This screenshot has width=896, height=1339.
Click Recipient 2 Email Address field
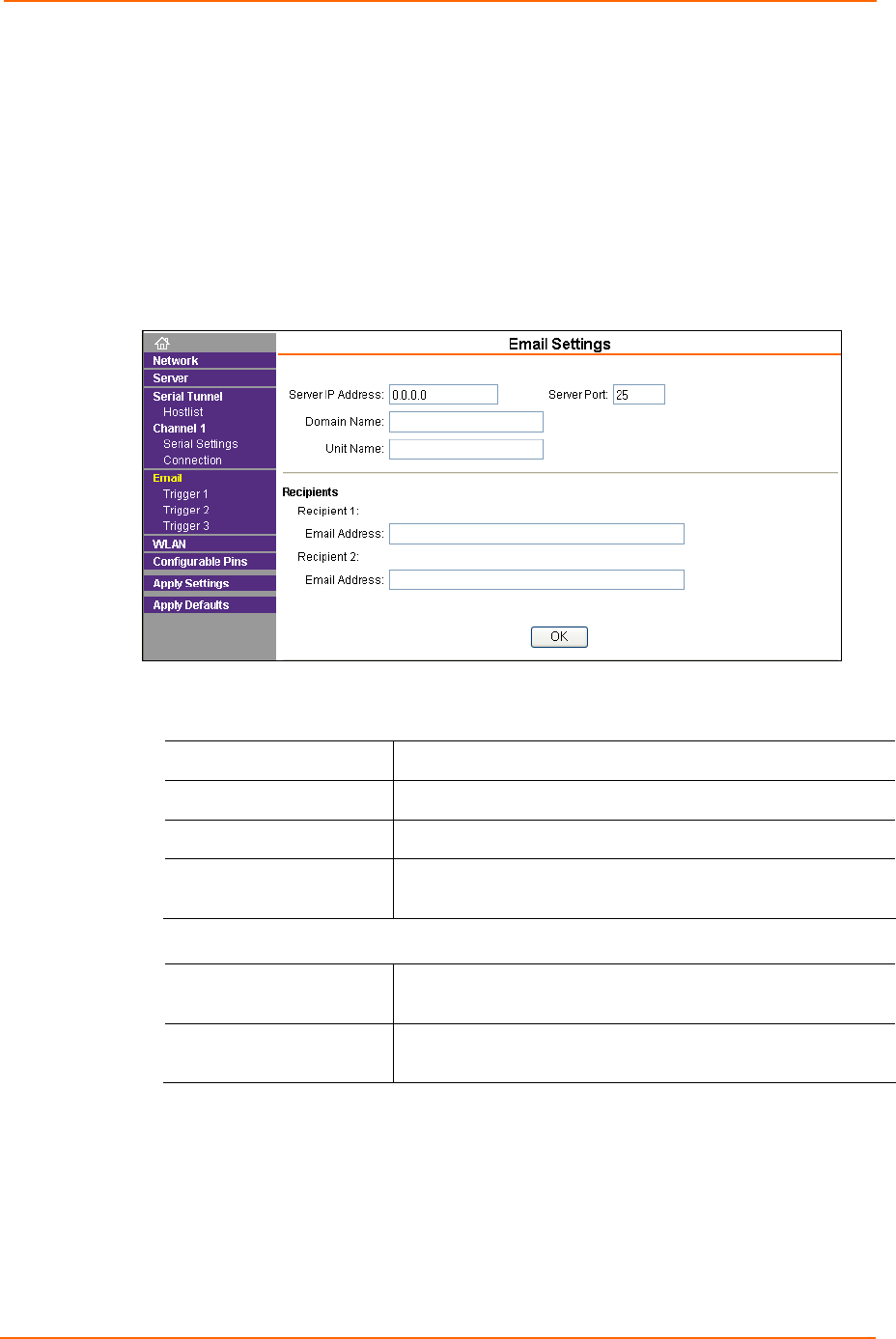pyautogui.click(x=537, y=580)
